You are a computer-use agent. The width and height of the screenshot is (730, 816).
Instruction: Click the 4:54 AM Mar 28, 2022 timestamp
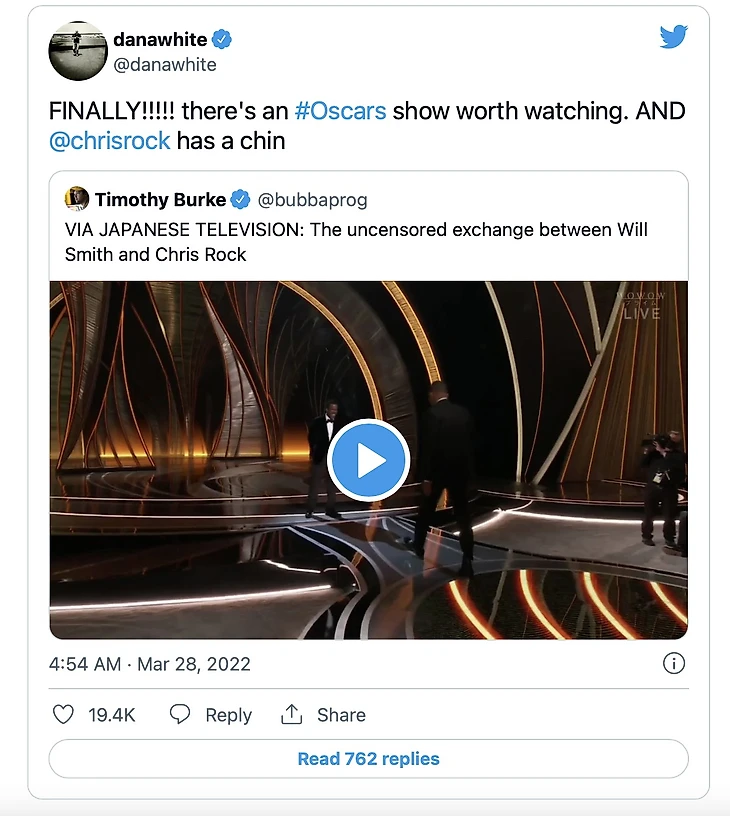click(x=150, y=664)
